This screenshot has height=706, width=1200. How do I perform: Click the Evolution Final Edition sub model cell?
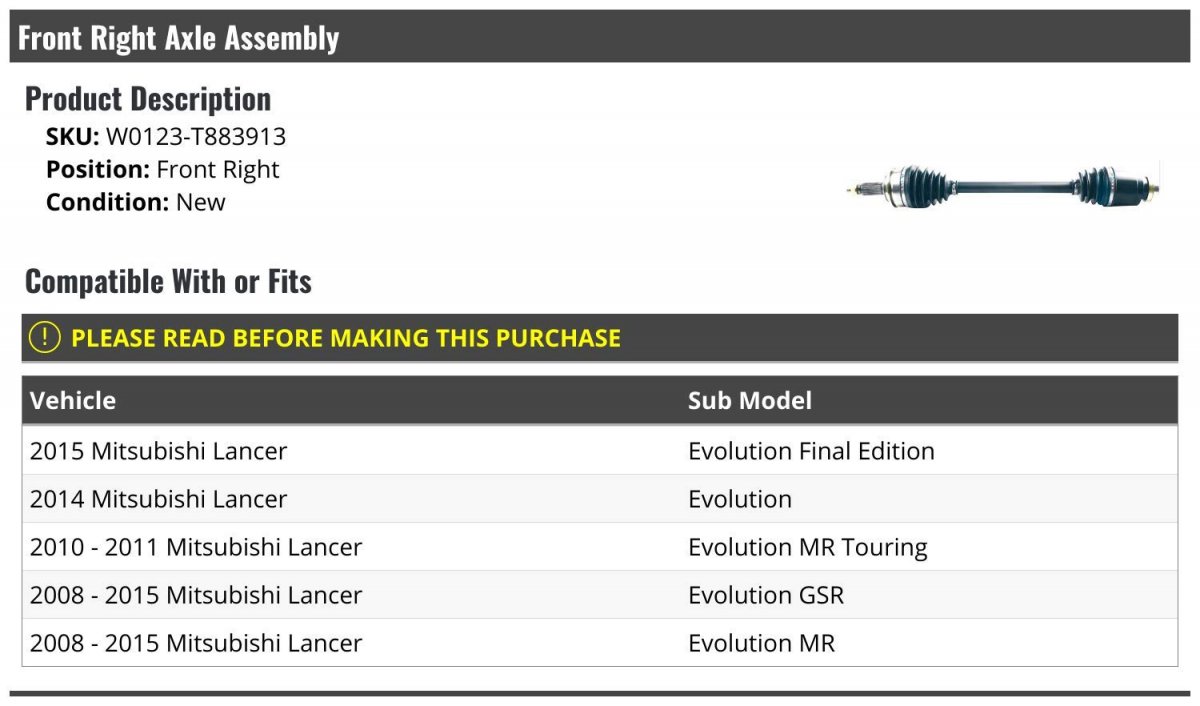[811, 451]
